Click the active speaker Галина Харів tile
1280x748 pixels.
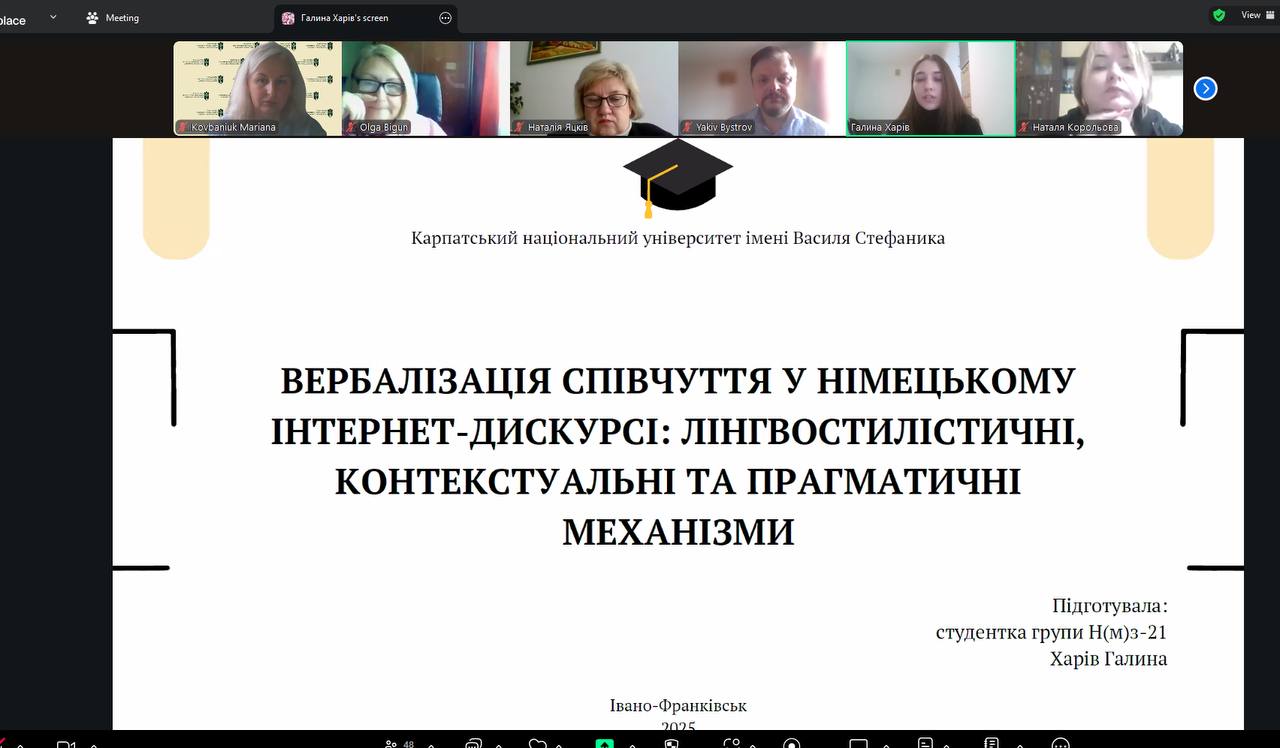(x=930, y=88)
